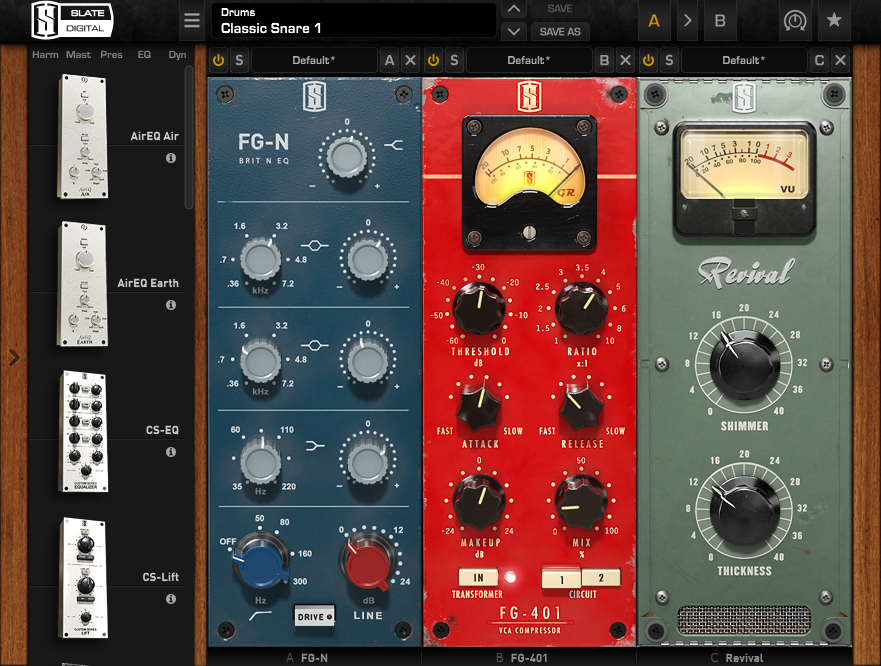881x666 pixels.
Task: Expand the left side panel chevron
Action: point(15,357)
